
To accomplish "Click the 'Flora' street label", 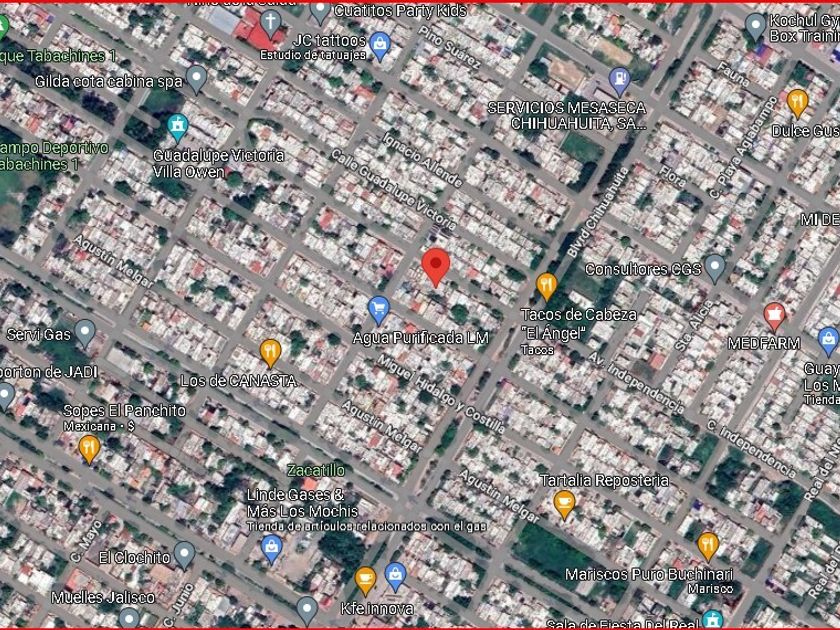I will pyautogui.click(x=672, y=176).
